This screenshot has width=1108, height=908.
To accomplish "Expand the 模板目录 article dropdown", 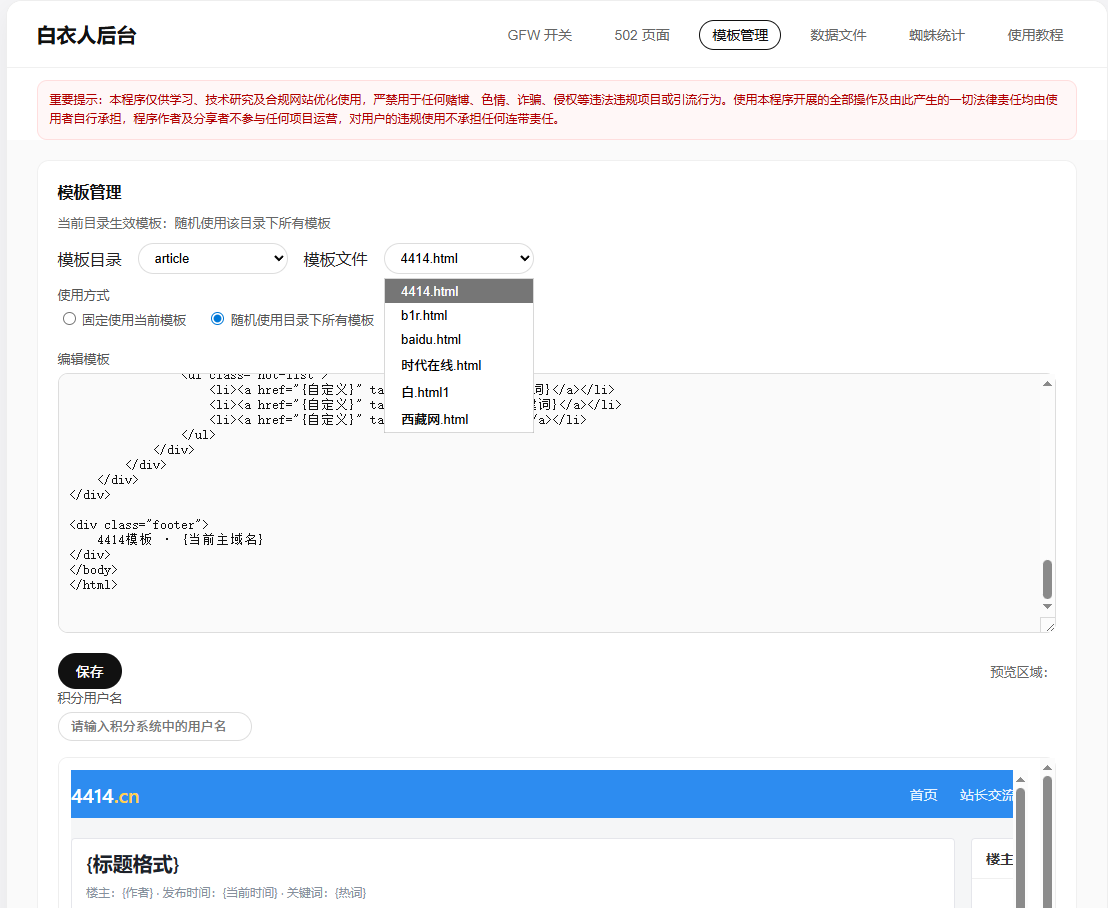I will [x=213, y=259].
